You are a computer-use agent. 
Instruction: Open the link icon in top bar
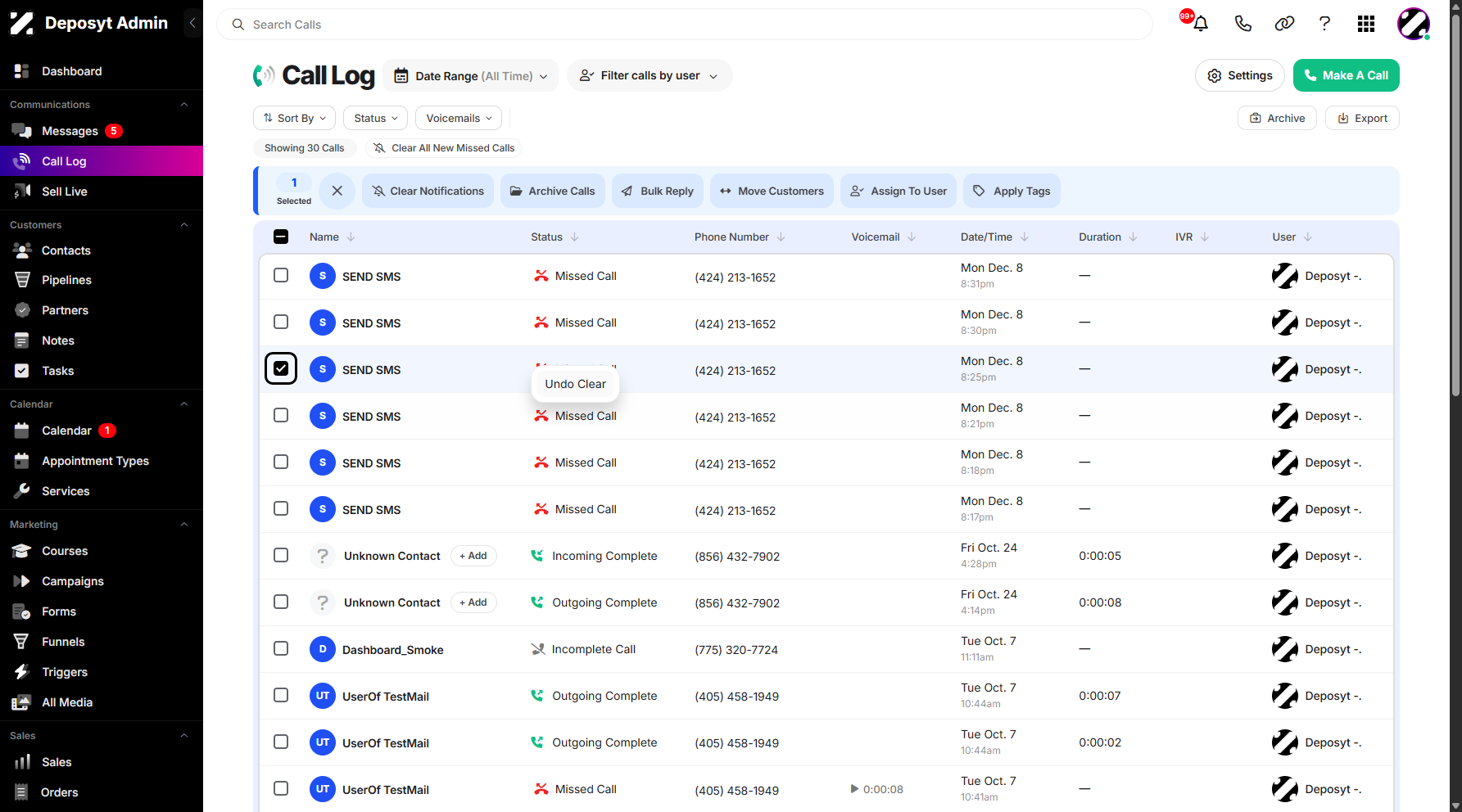1284,24
